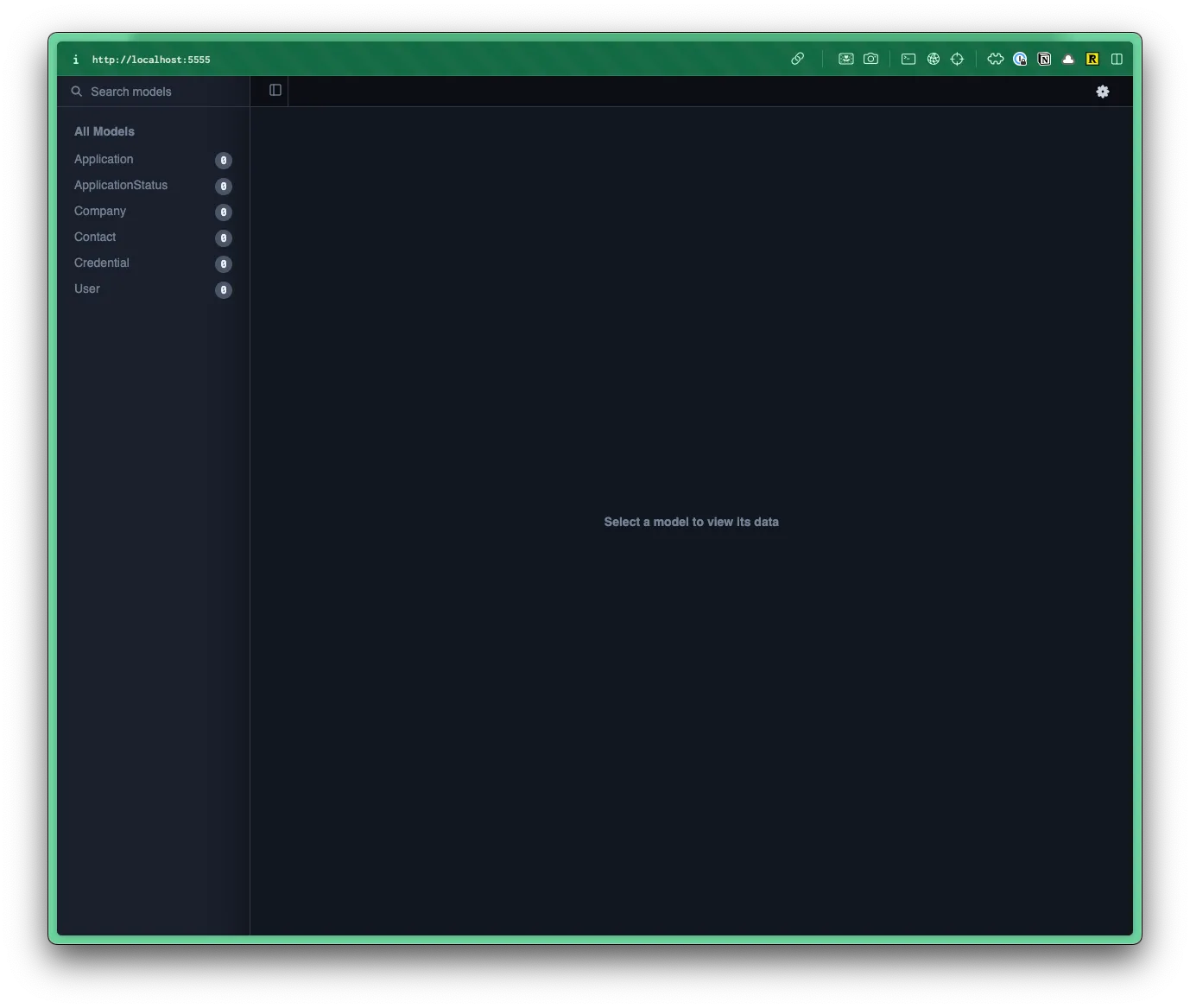The height and width of the screenshot is (1008, 1190).
Task: Click the globe icon in browser toolbar
Action: (x=933, y=59)
